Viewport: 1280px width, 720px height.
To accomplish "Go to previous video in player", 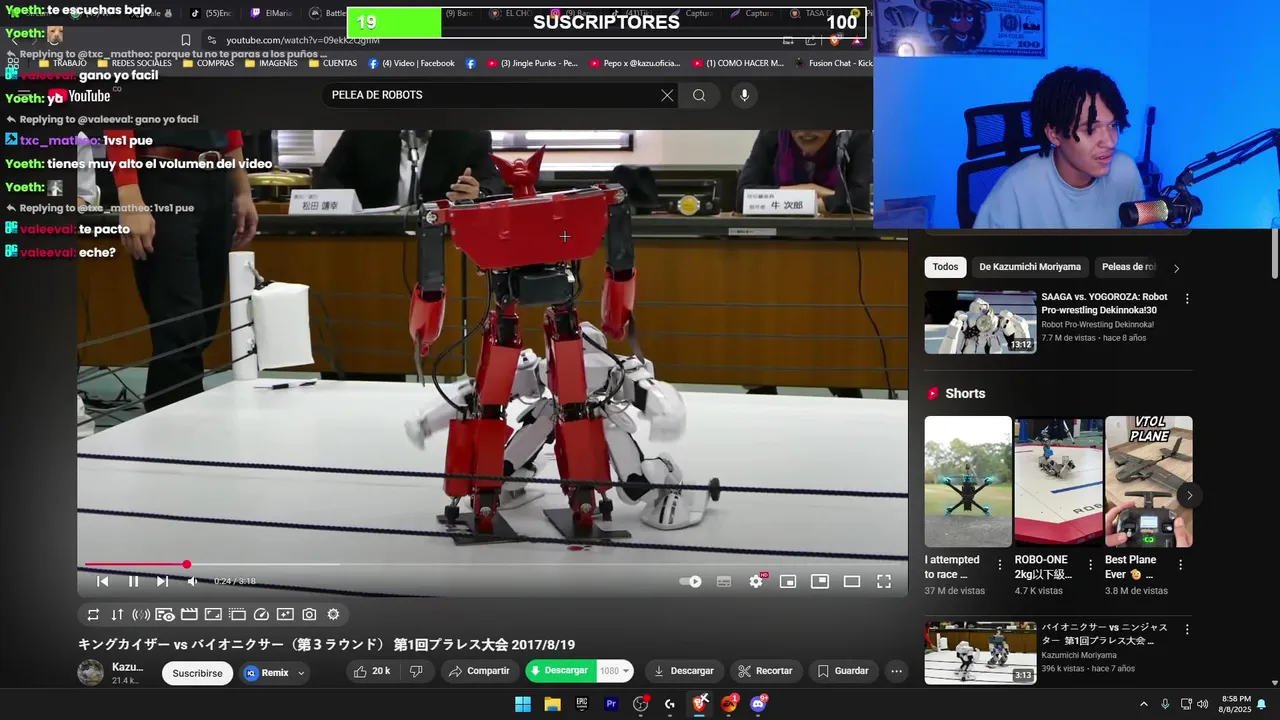I will [x=102, y=581].
